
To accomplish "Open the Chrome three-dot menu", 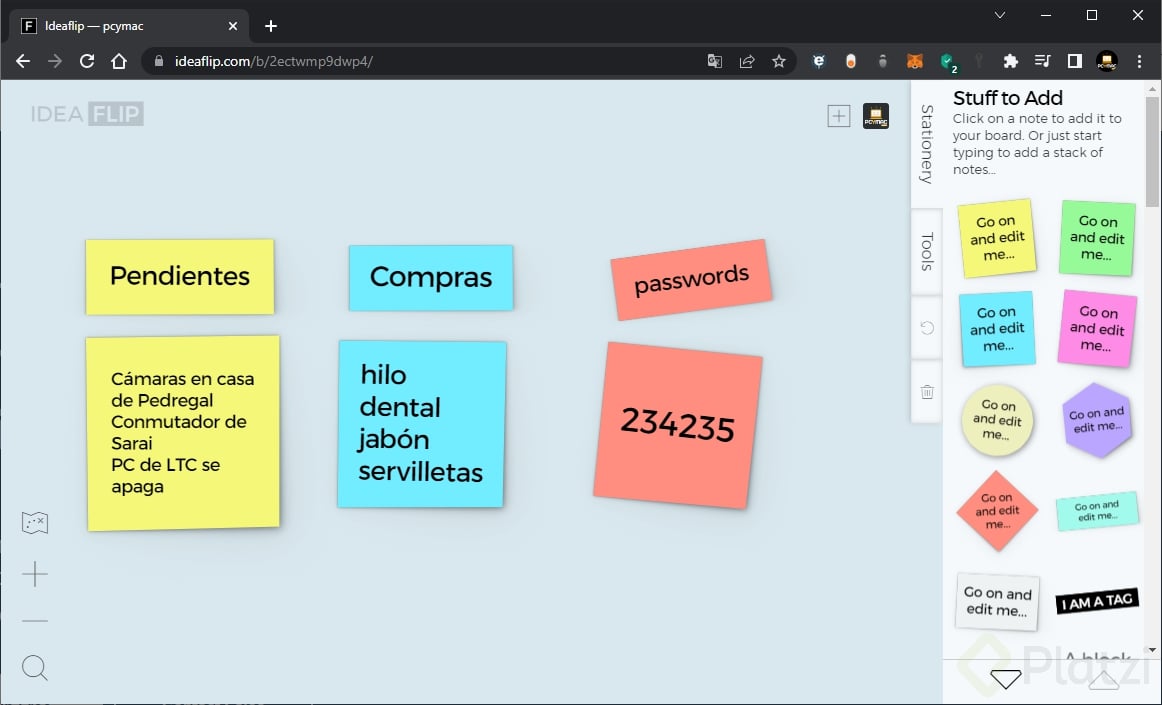I will pos(1139,62).
